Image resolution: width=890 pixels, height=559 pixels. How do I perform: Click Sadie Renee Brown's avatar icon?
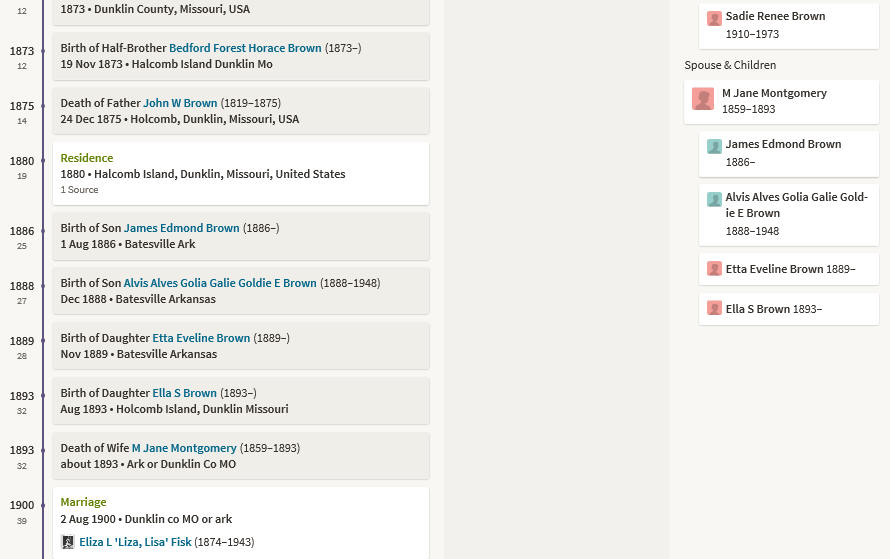click(x=714, y=18)
